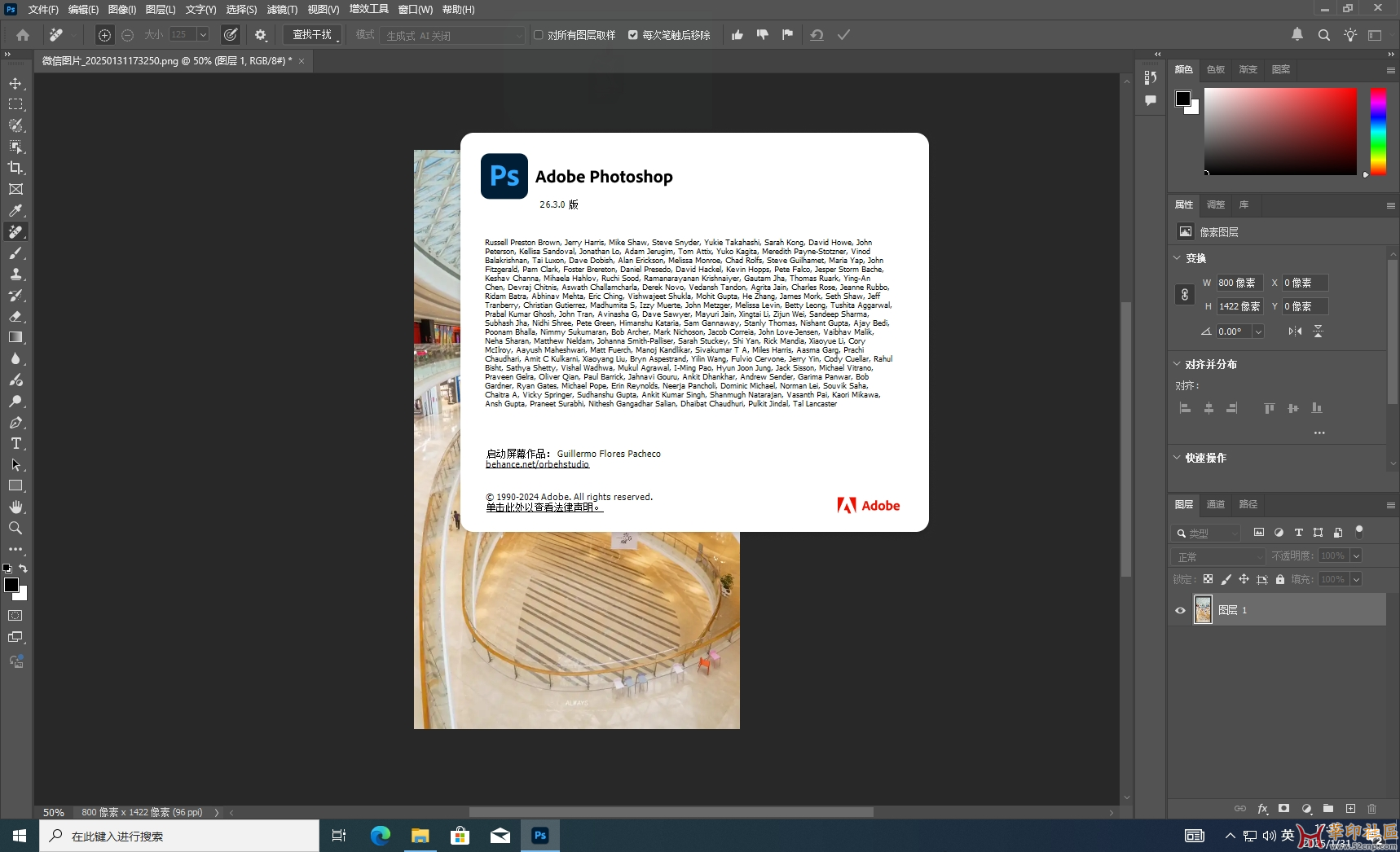
Task: Uncheck 每次笔触后移除 checkbox
Action: click(x=633, y=35)
